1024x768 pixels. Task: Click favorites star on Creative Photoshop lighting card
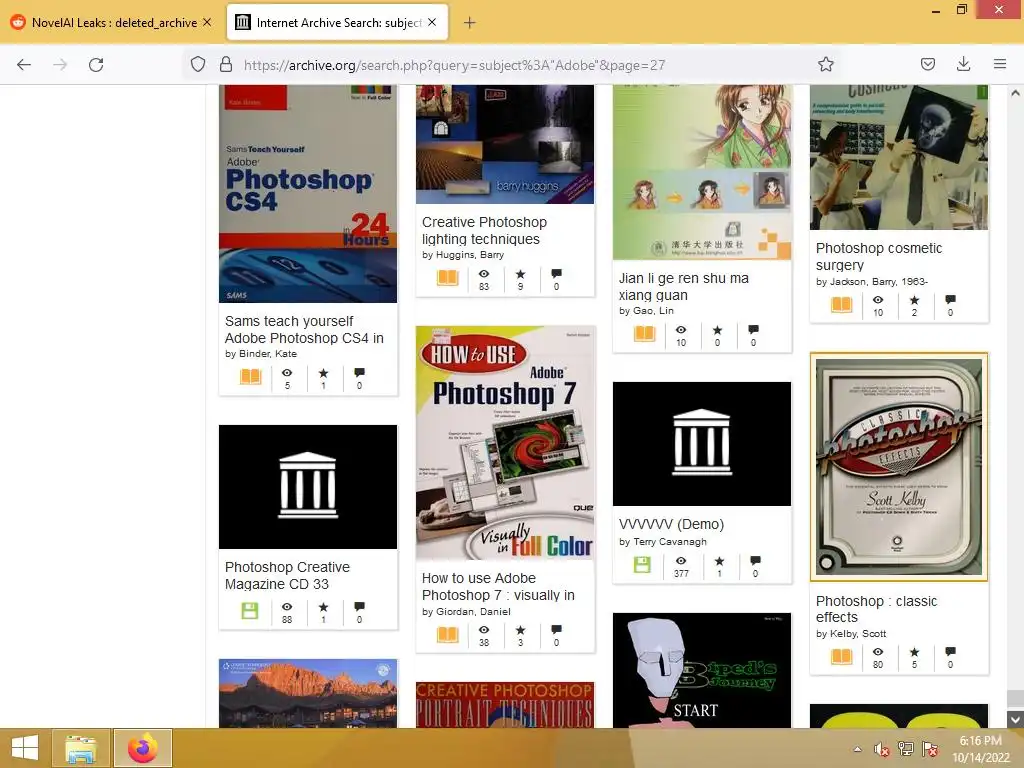coord(520,274)
